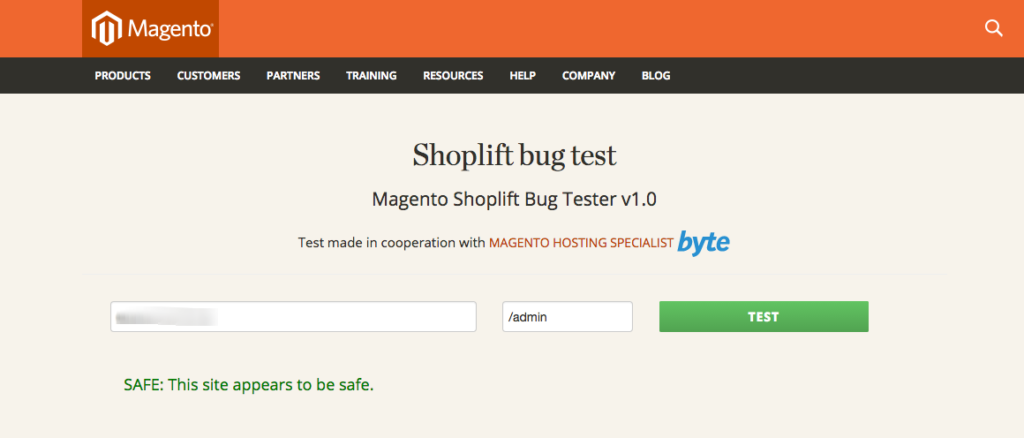Screen dimensions: 1024x438
Task: Follow the Magento Hosting Specialist link
Action: coord(581,243)
